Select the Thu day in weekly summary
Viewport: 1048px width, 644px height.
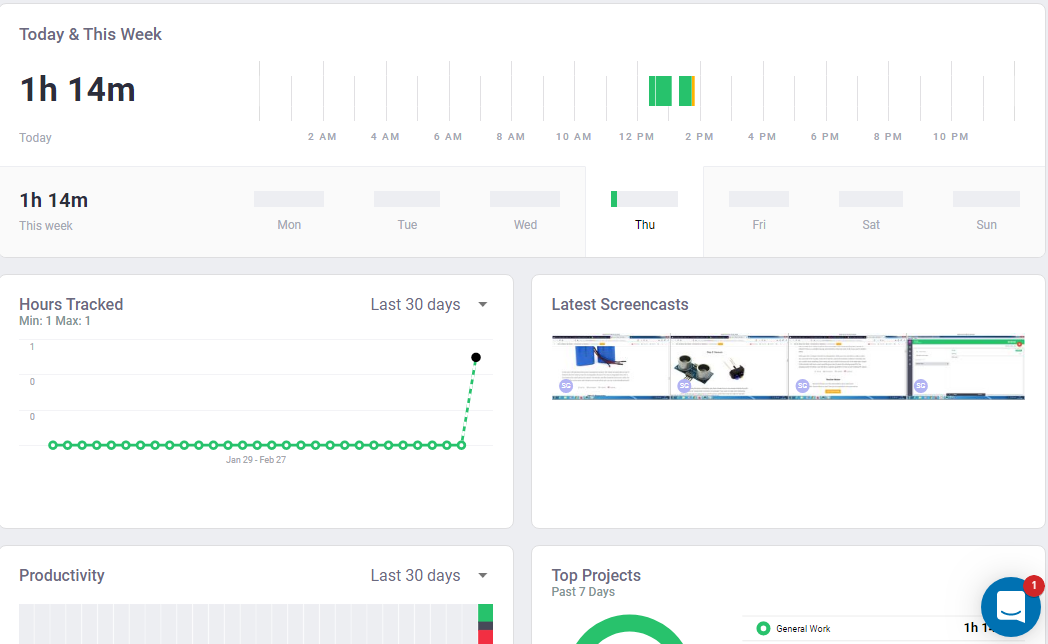645,211
